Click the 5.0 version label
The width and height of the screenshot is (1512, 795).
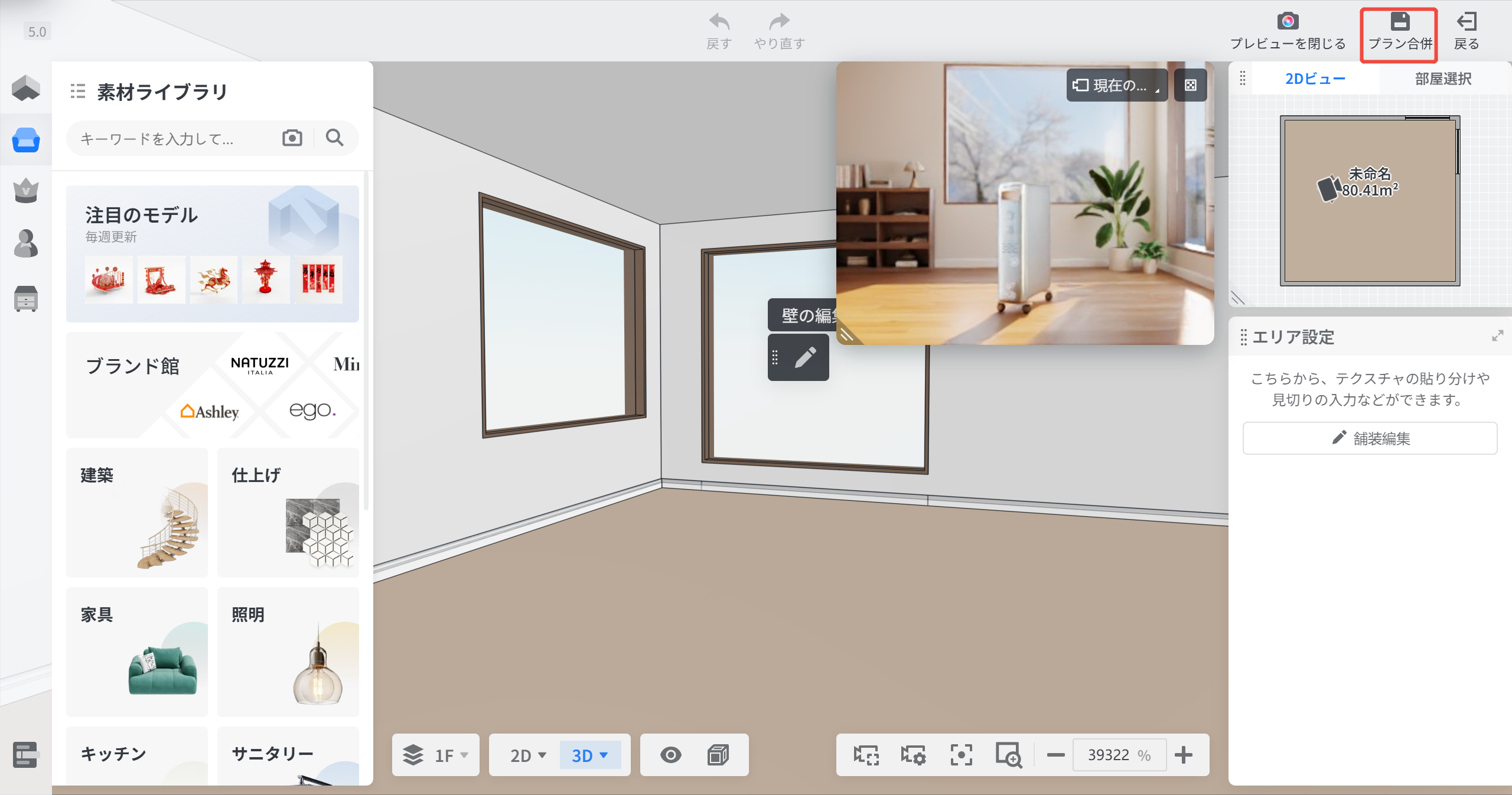tap(37, 31)
